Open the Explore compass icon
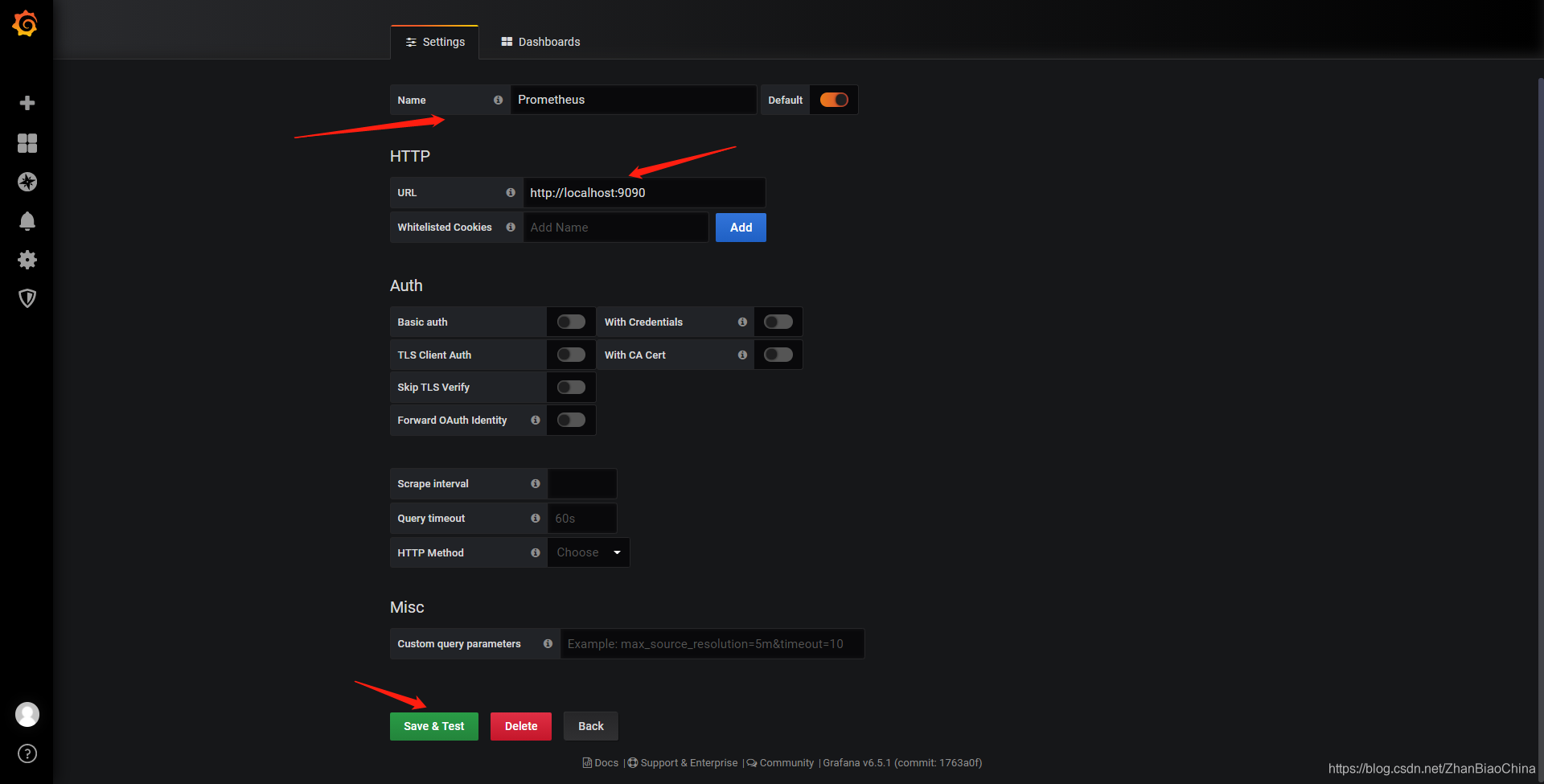Screen dimensions: 1544x784 [x=27, y=182]
